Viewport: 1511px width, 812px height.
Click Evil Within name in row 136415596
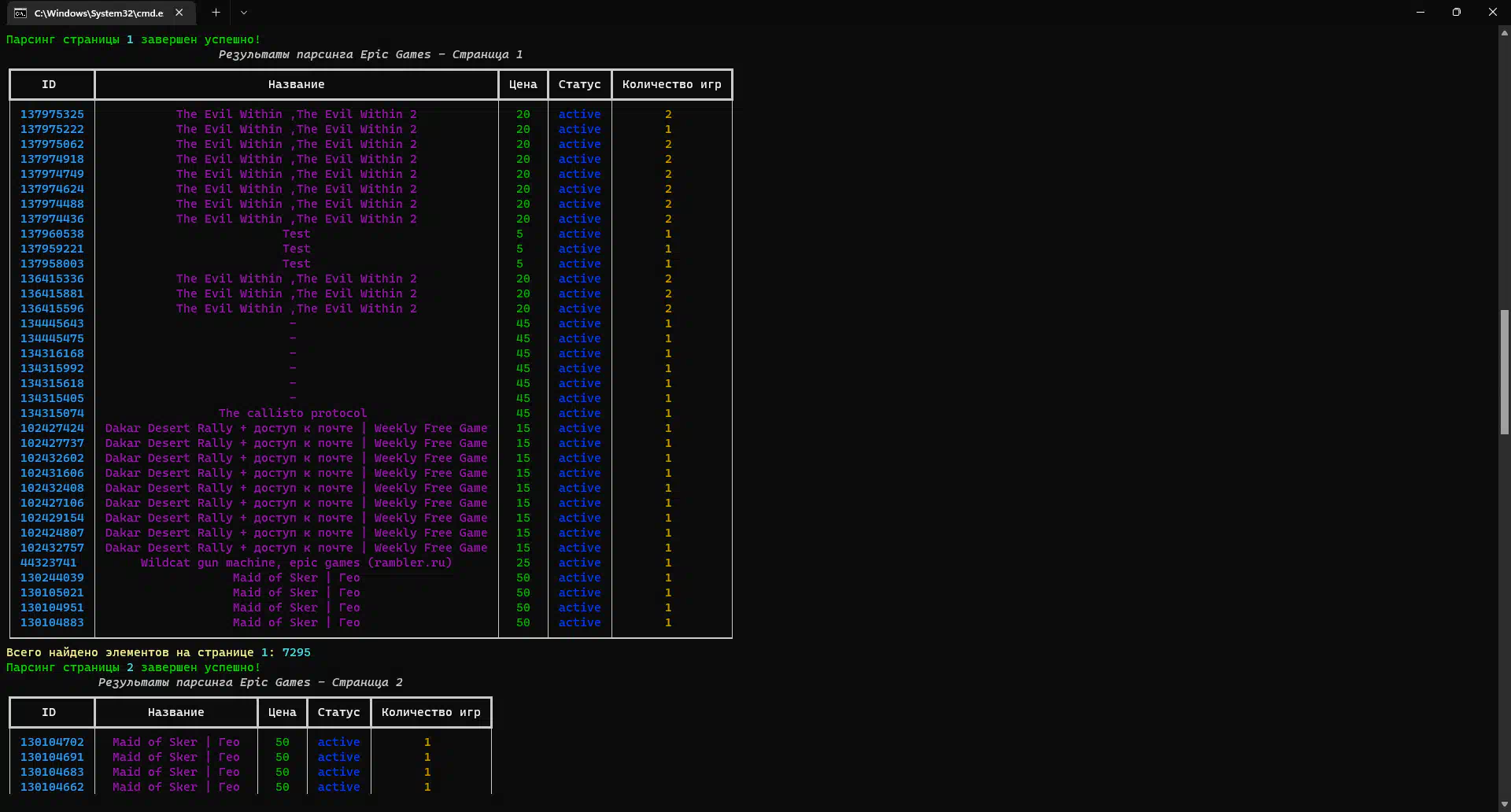pos(297,308)
